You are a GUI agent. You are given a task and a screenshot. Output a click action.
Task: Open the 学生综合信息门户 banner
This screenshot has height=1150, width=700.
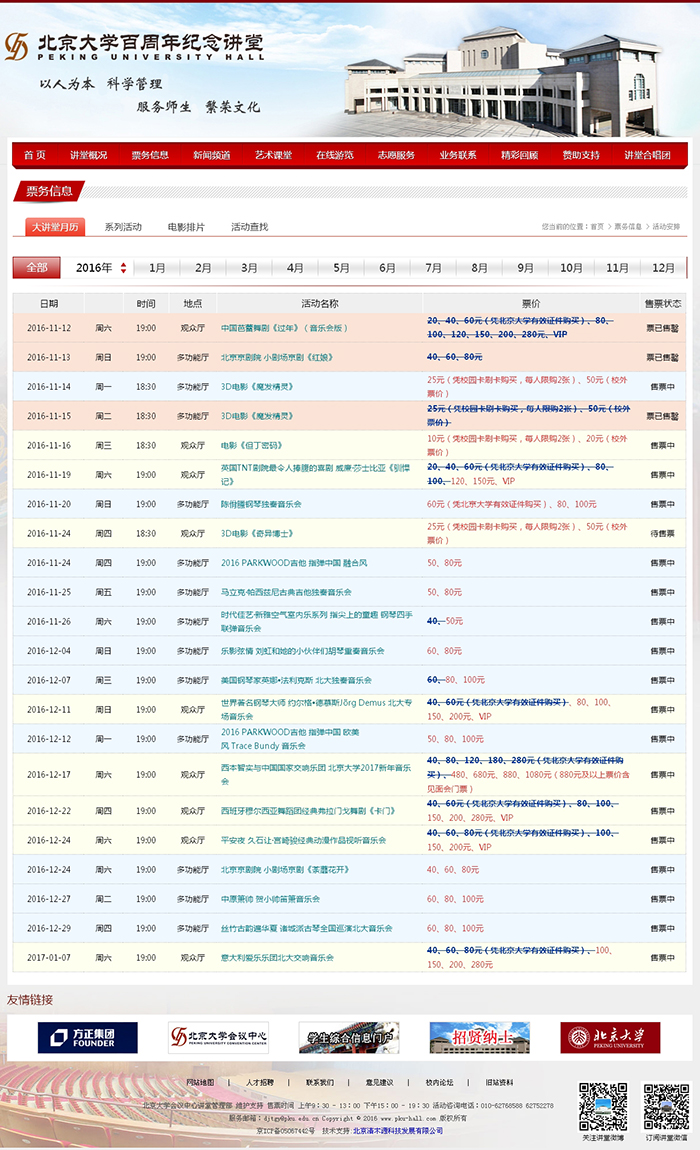pos(349,1037)
